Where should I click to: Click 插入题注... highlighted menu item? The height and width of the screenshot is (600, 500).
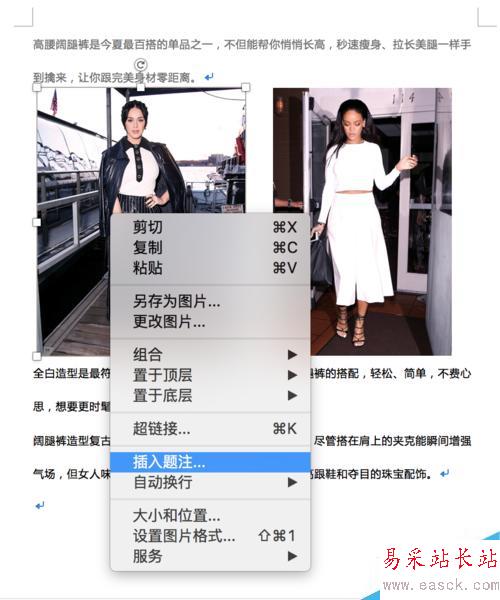[210, 462]
